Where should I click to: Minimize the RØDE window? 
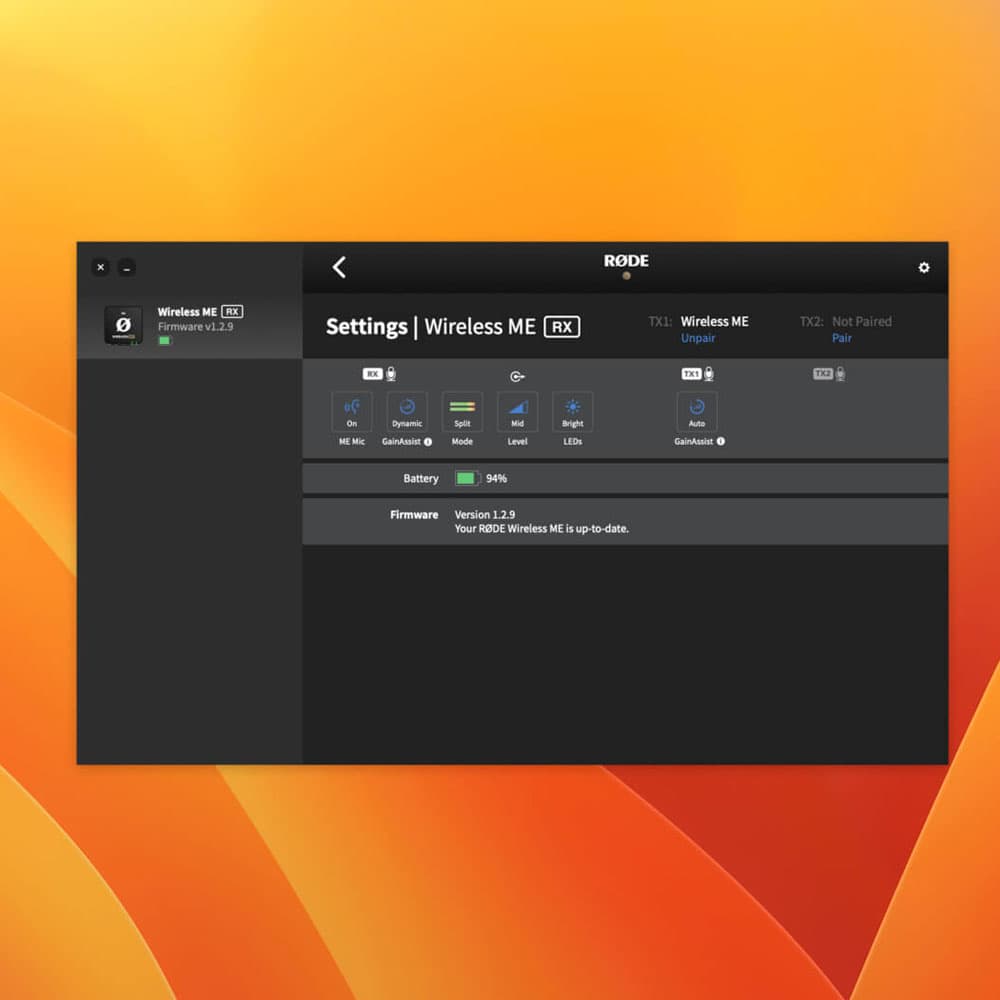click(127, 267)
